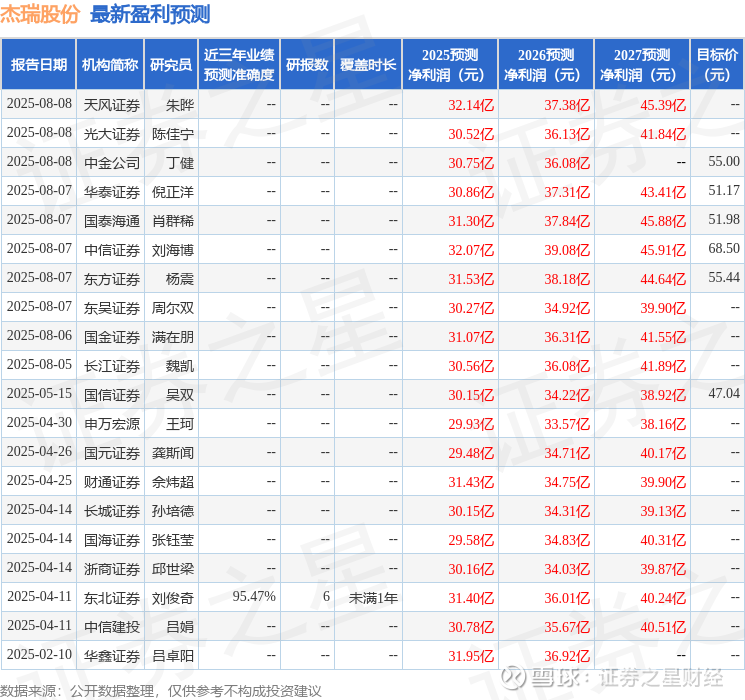Click report date 2025-02-10

(x=39, y=654)
